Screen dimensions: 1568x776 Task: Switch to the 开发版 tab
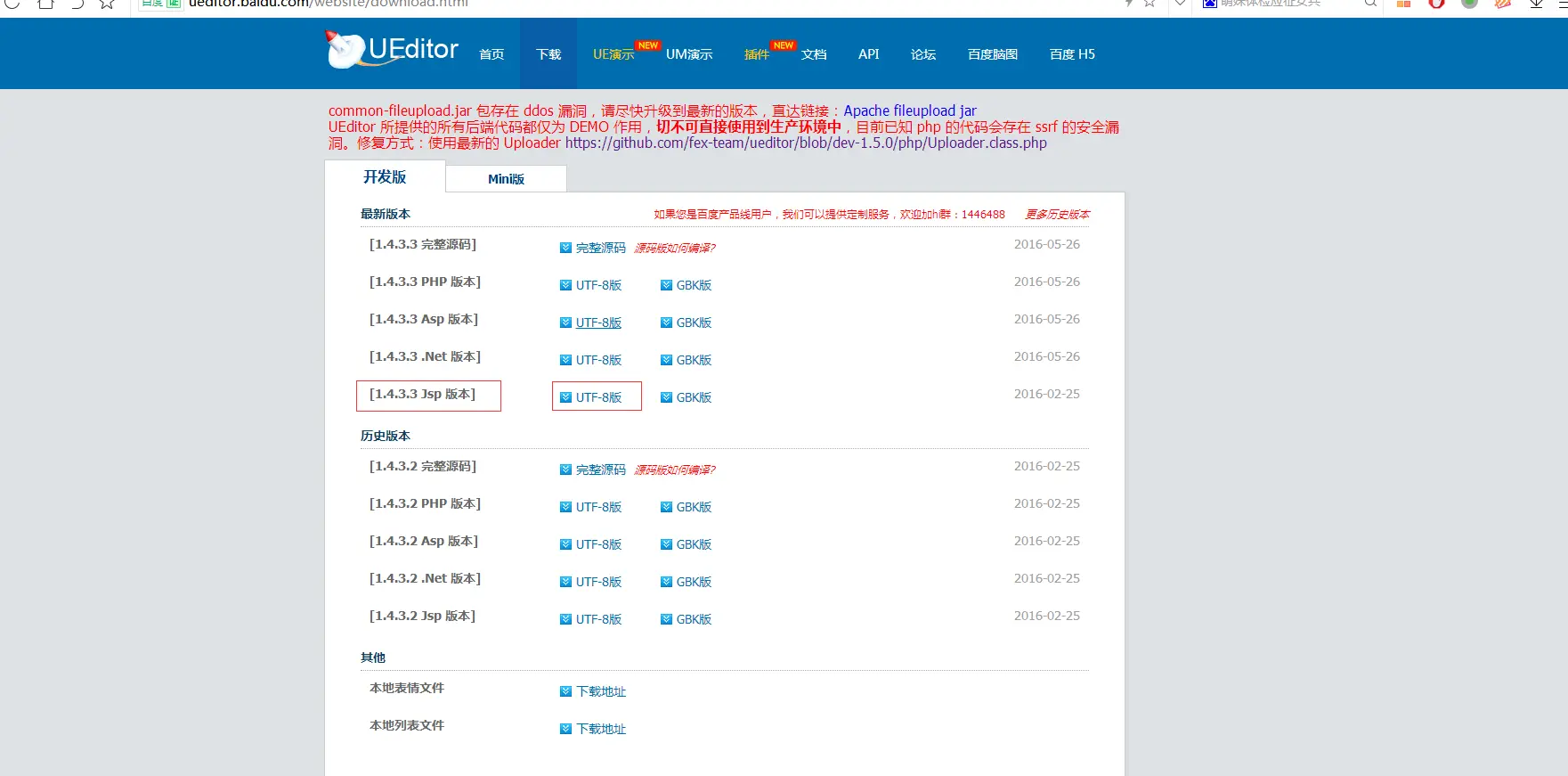385,176
